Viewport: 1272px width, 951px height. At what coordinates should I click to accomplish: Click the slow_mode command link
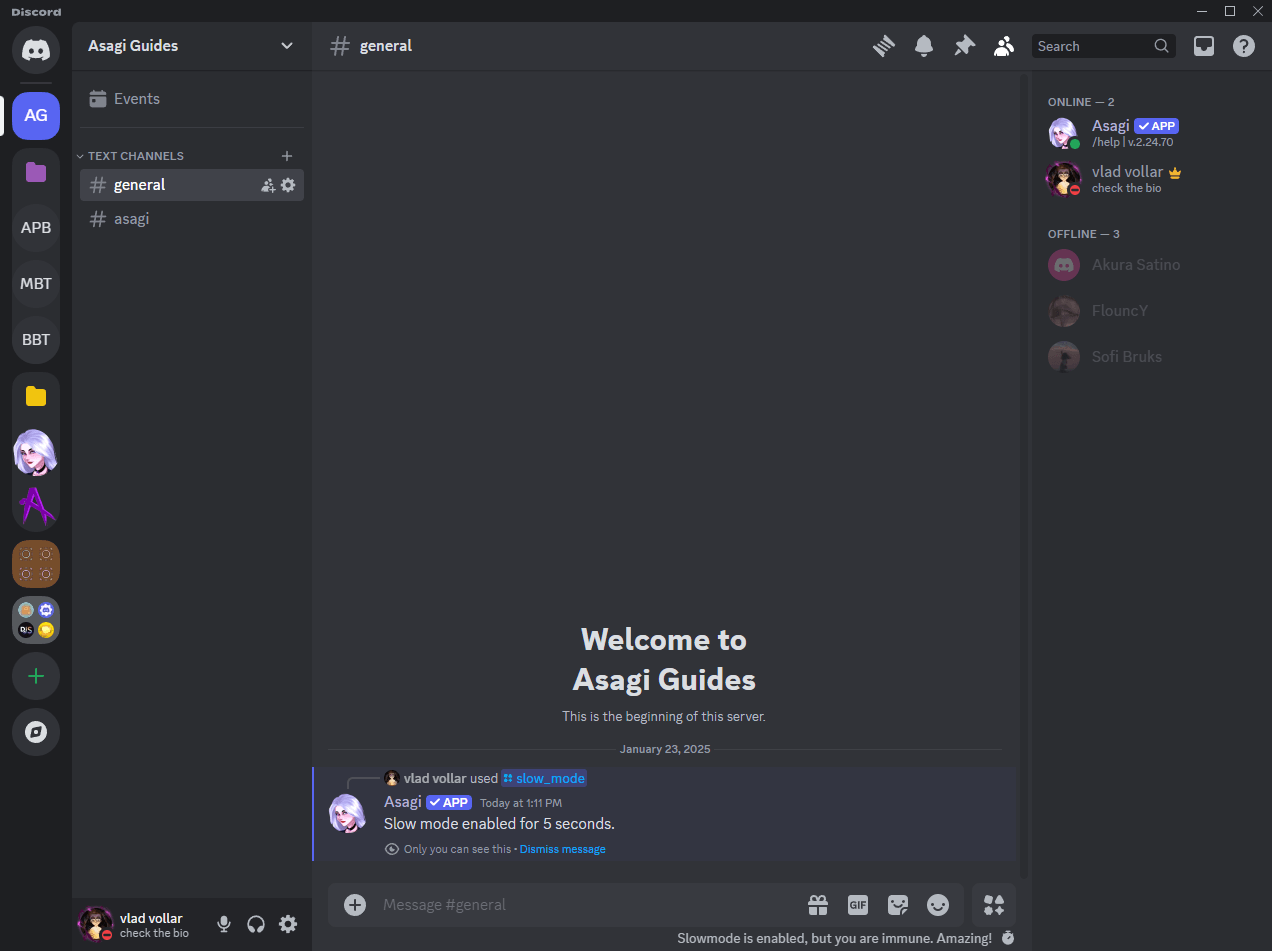(x=544, y=778)
